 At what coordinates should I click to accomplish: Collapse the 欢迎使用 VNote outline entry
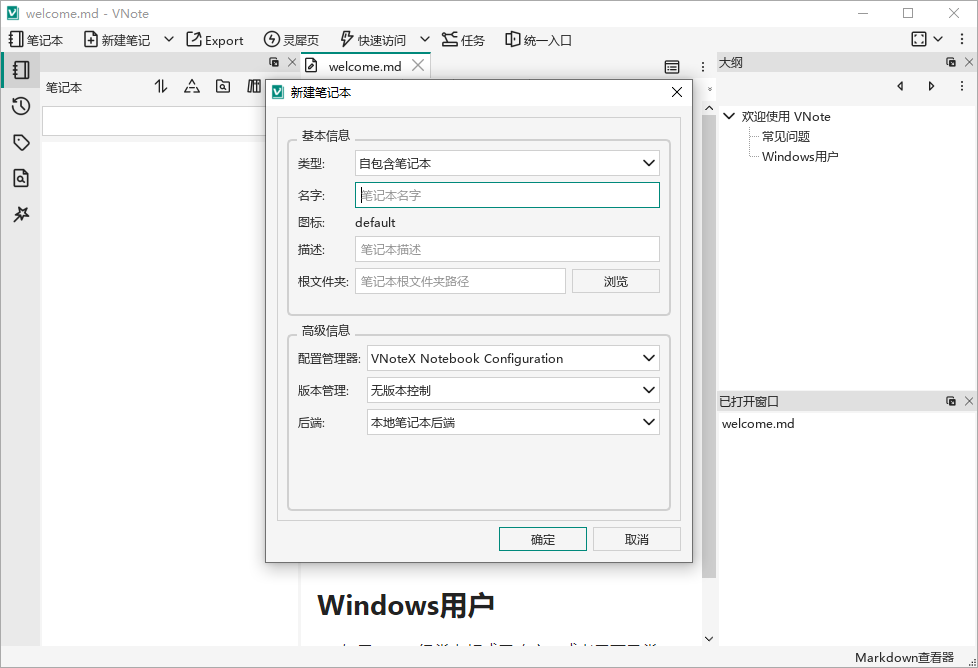[x=728, y=116]
